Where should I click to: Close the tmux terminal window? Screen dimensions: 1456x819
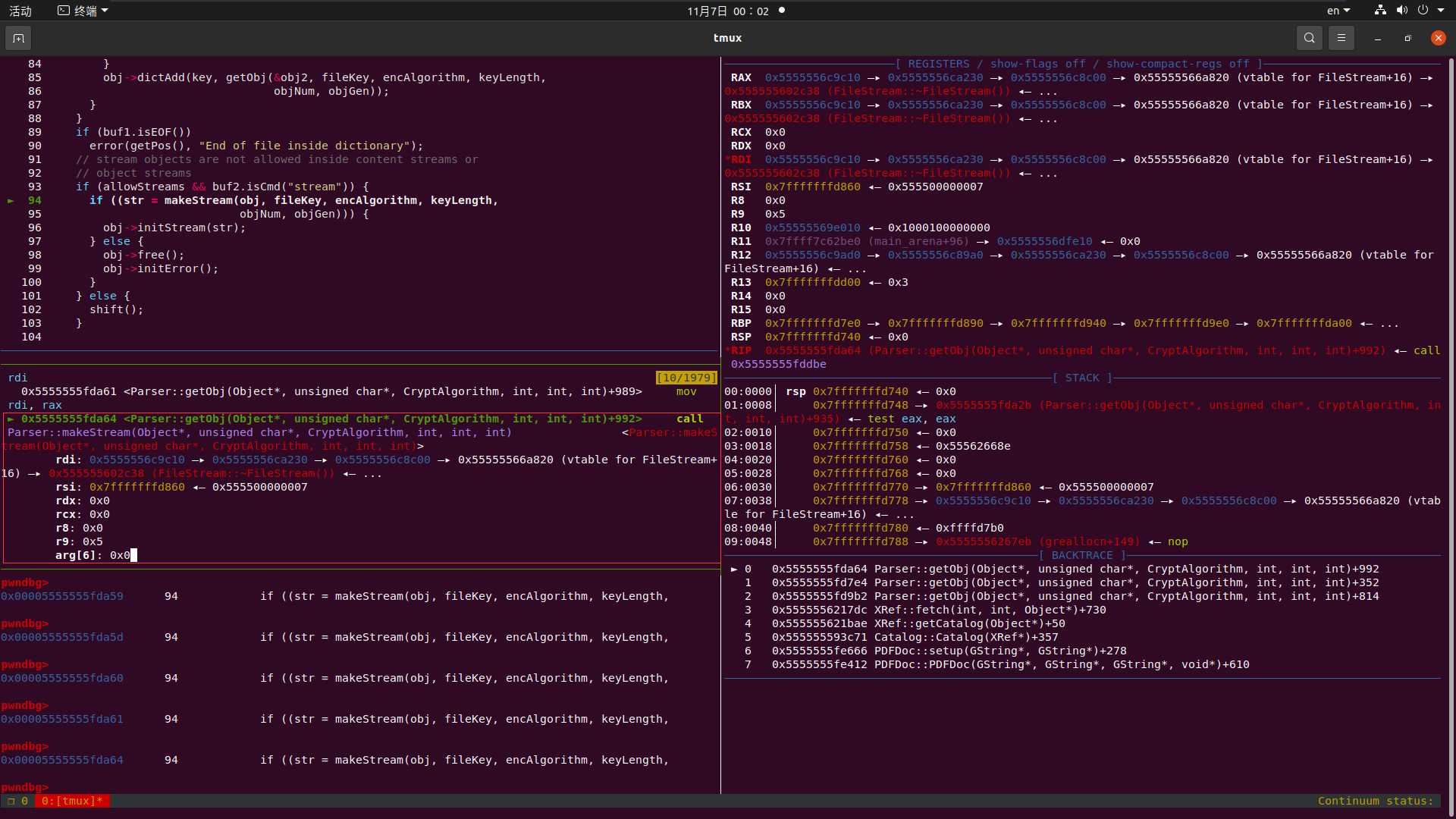pyautogui.click(x=1438, y=38)
